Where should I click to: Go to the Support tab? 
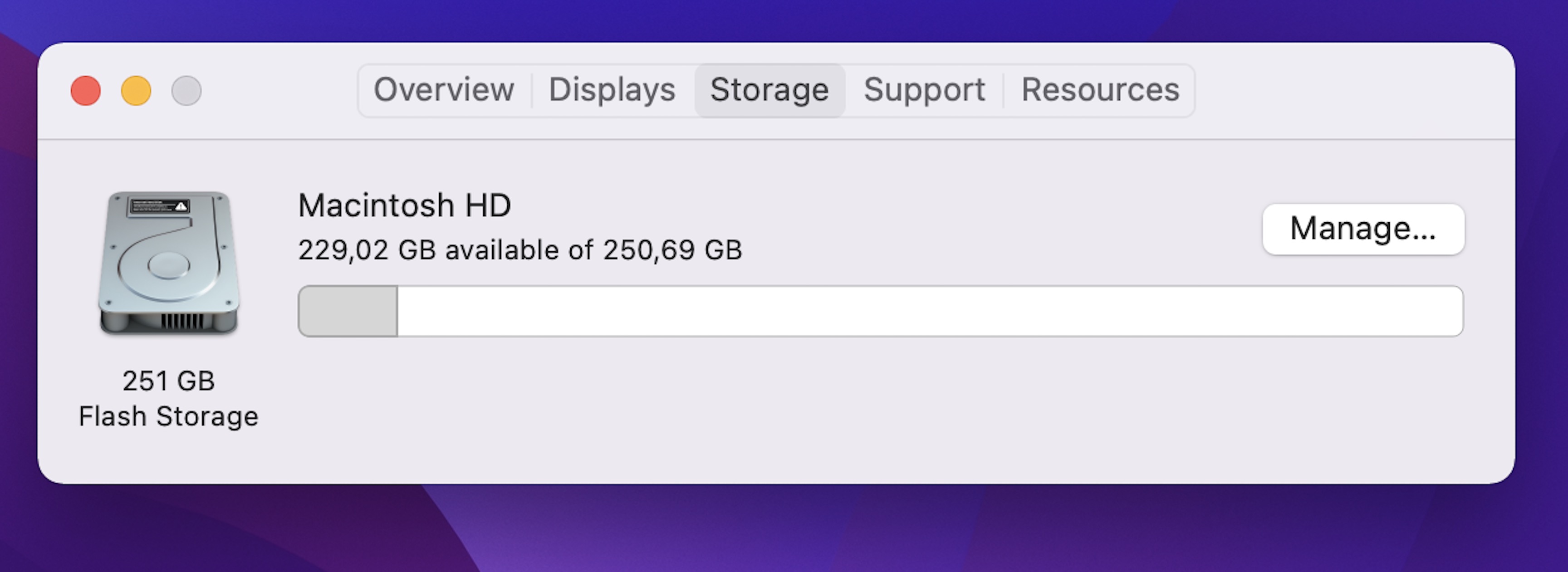pyautogui.click(x=924, y=90)
